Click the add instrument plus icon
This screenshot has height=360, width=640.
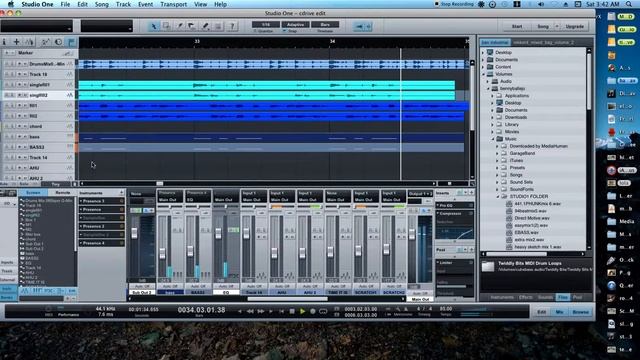click(x=121, y=192)
